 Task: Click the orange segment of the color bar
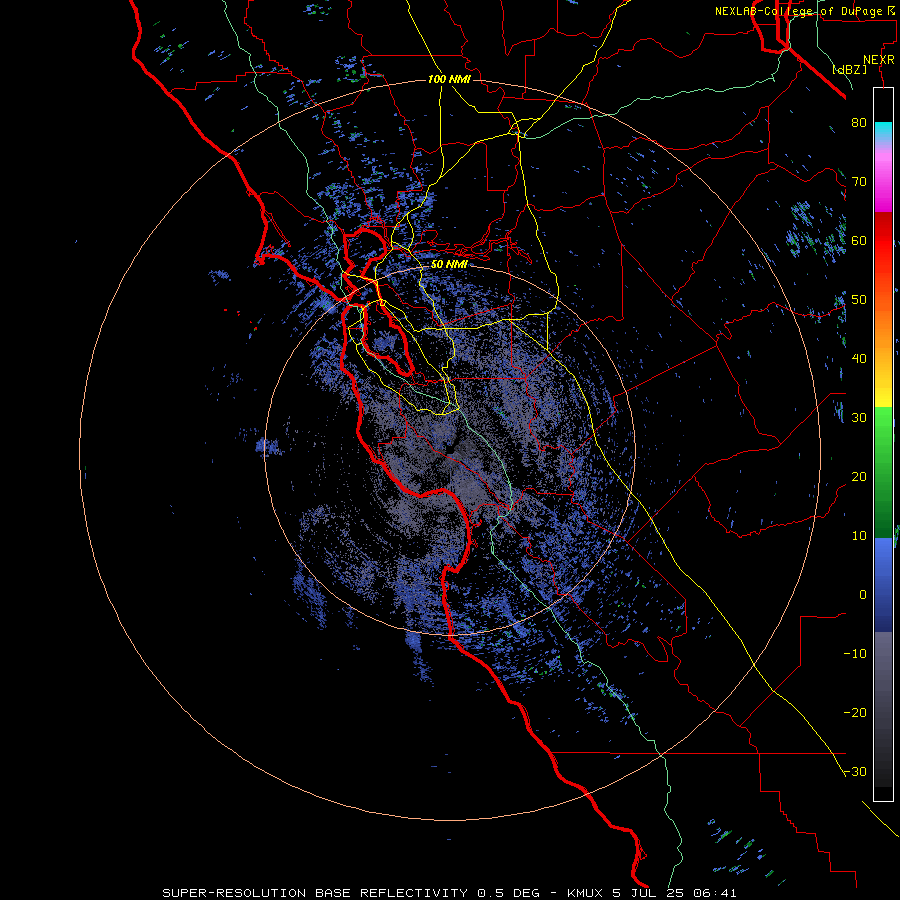[883, 327]
